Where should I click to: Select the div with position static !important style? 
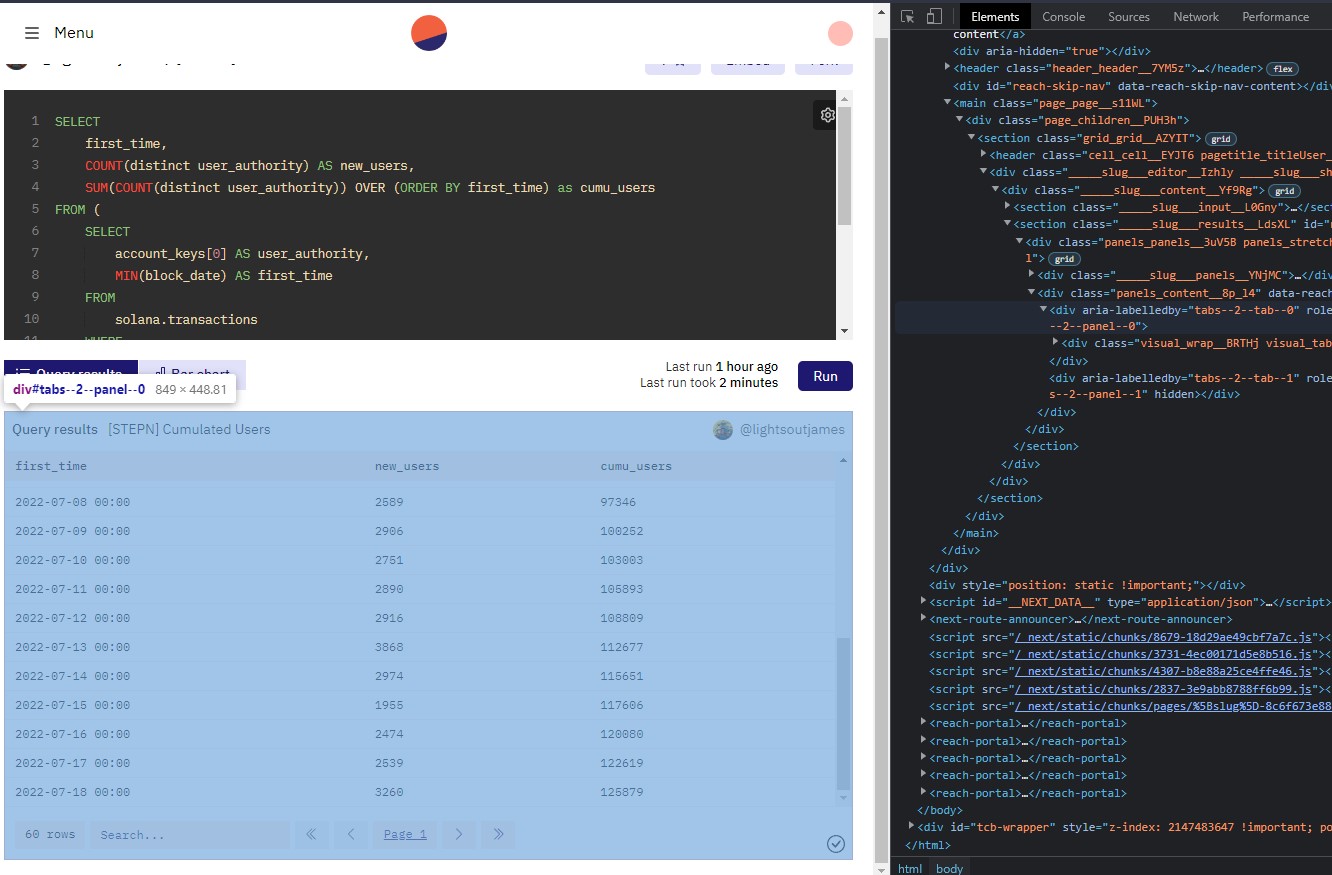[1087, 585]
